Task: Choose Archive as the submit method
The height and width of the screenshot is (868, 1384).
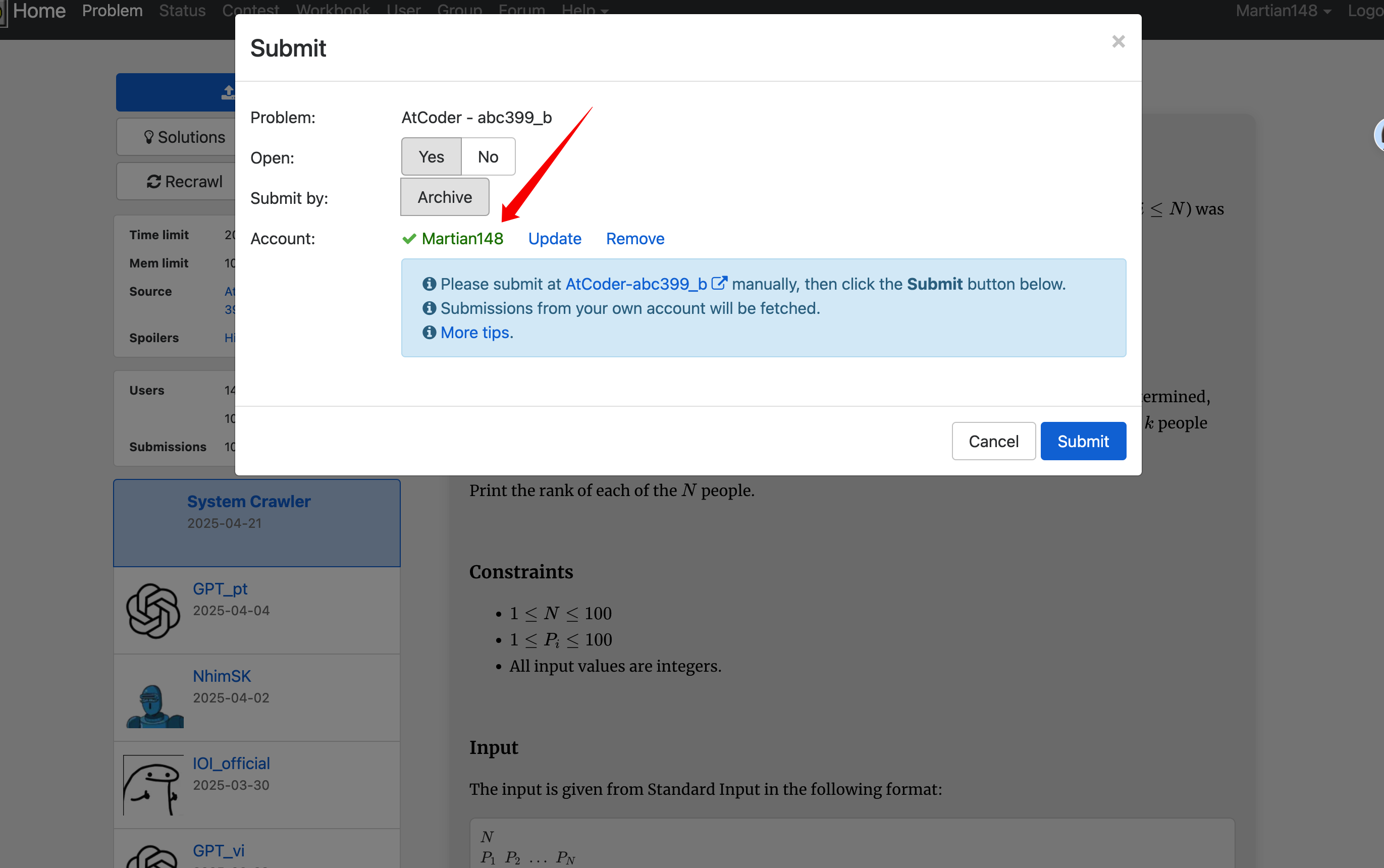Action: pyautogui.click(x=445, y=197)
